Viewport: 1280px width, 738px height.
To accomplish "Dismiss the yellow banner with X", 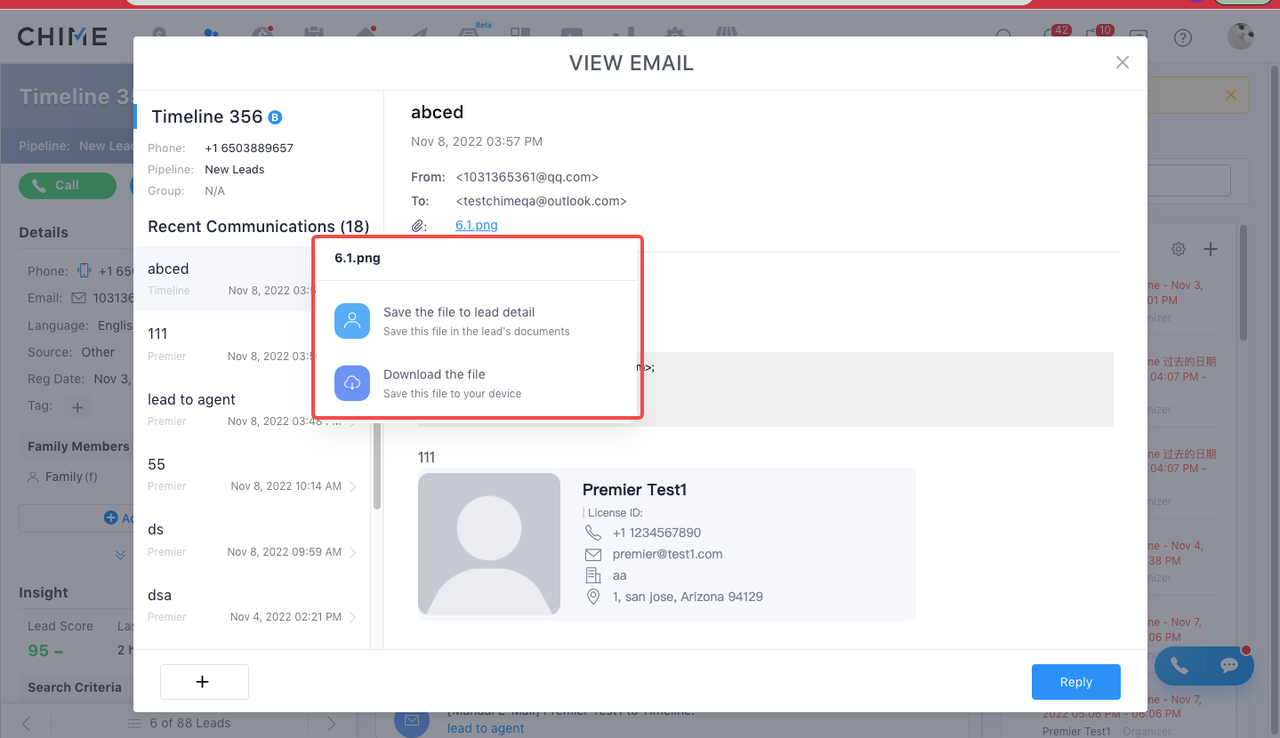I will pyautogui.click(x=1231, y=95).
